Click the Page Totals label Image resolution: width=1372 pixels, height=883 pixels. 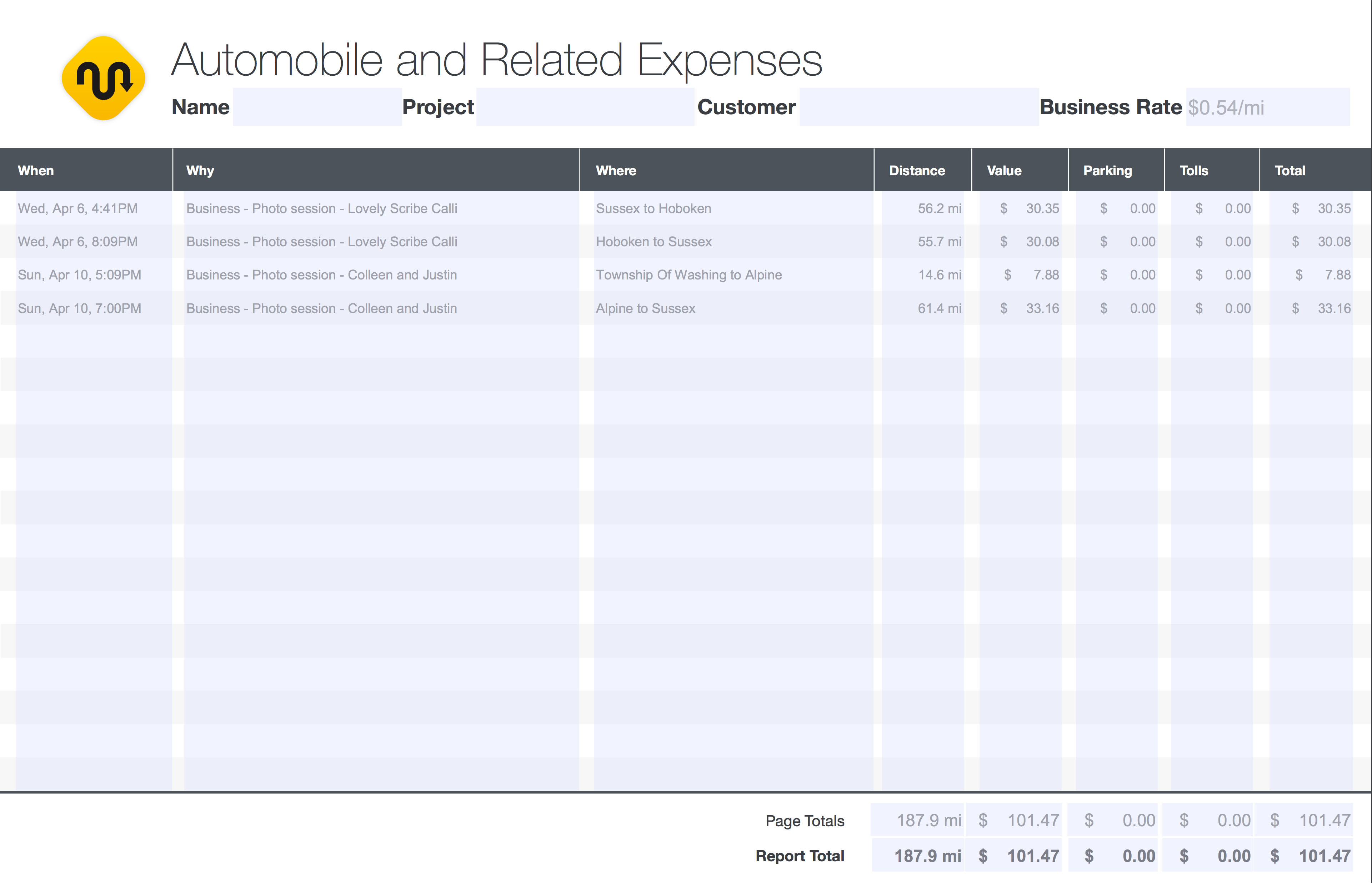(805, 821)
